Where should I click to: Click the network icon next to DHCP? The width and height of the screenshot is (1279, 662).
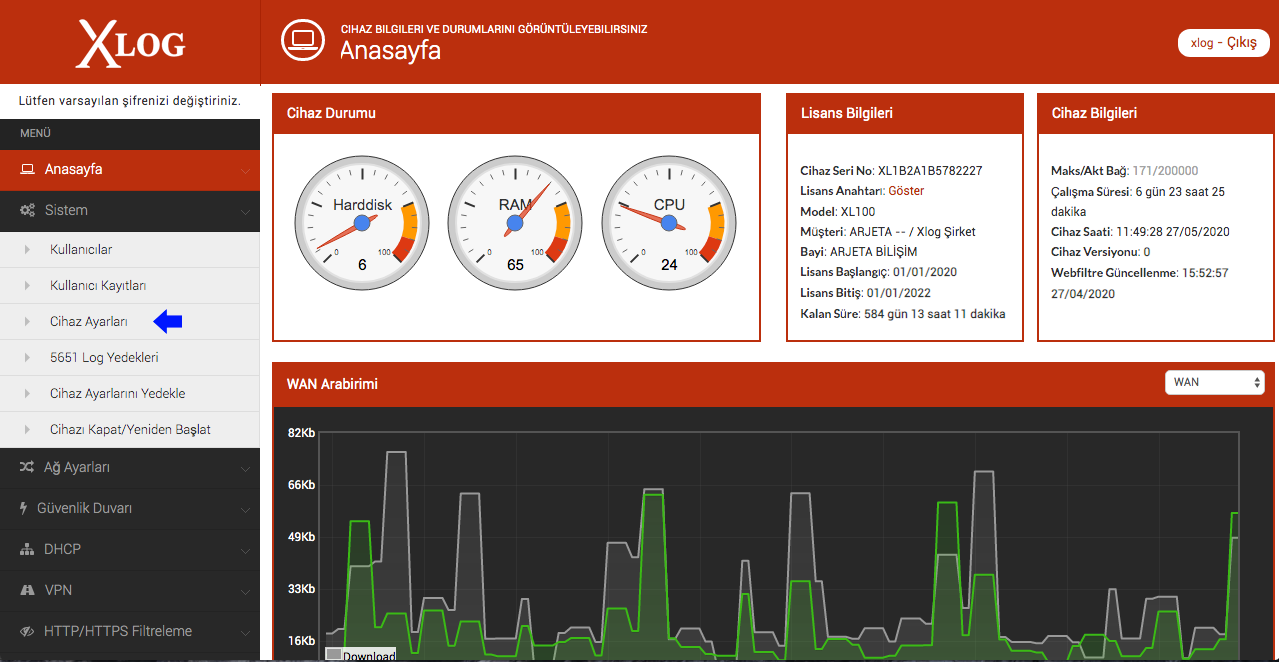tap(27, 549)
